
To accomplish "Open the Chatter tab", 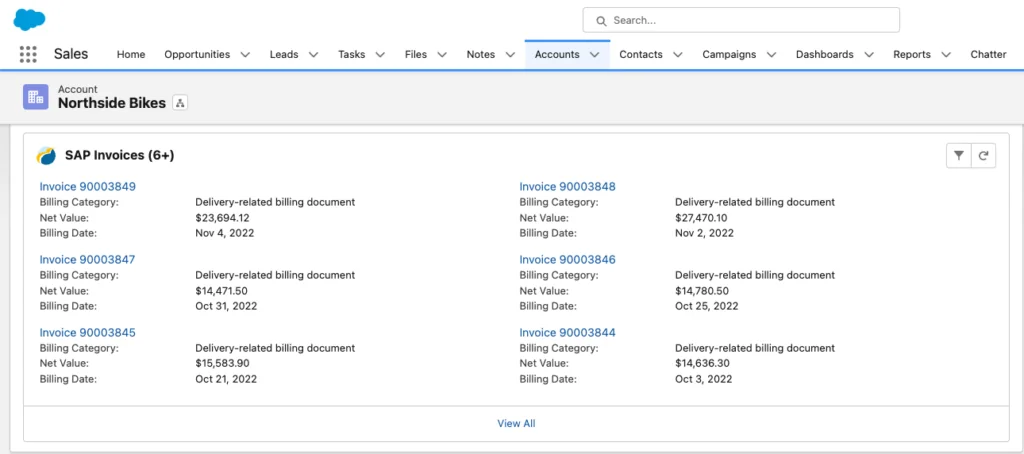I will coord(988,55).
